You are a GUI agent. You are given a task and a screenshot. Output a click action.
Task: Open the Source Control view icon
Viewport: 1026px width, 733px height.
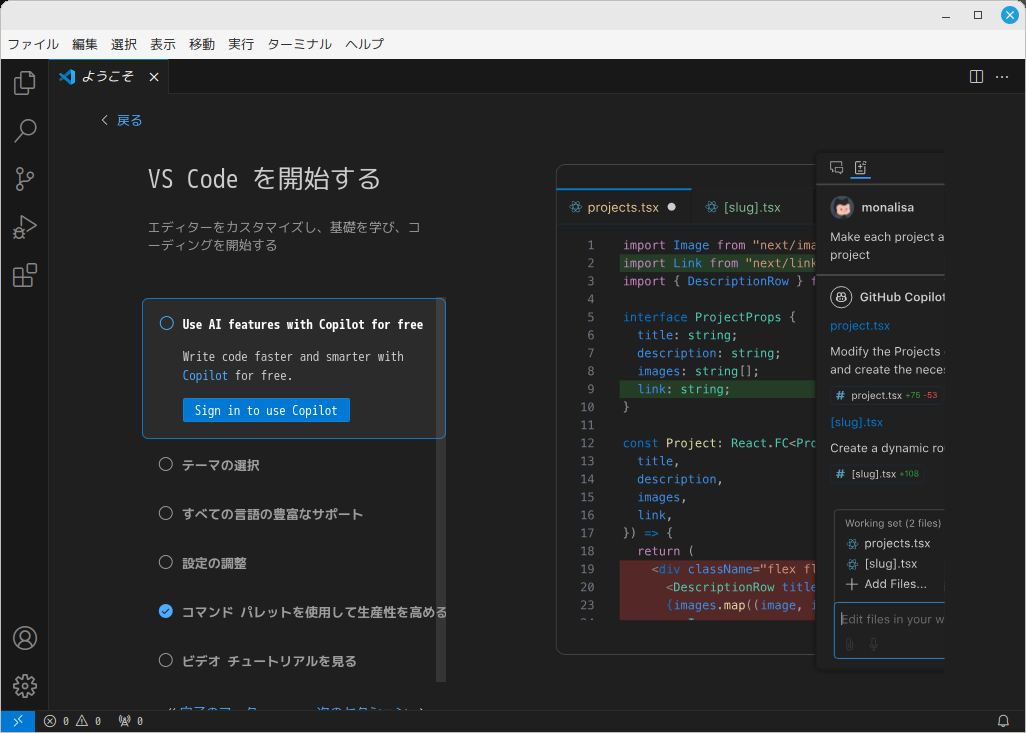[x=25, y=179]
